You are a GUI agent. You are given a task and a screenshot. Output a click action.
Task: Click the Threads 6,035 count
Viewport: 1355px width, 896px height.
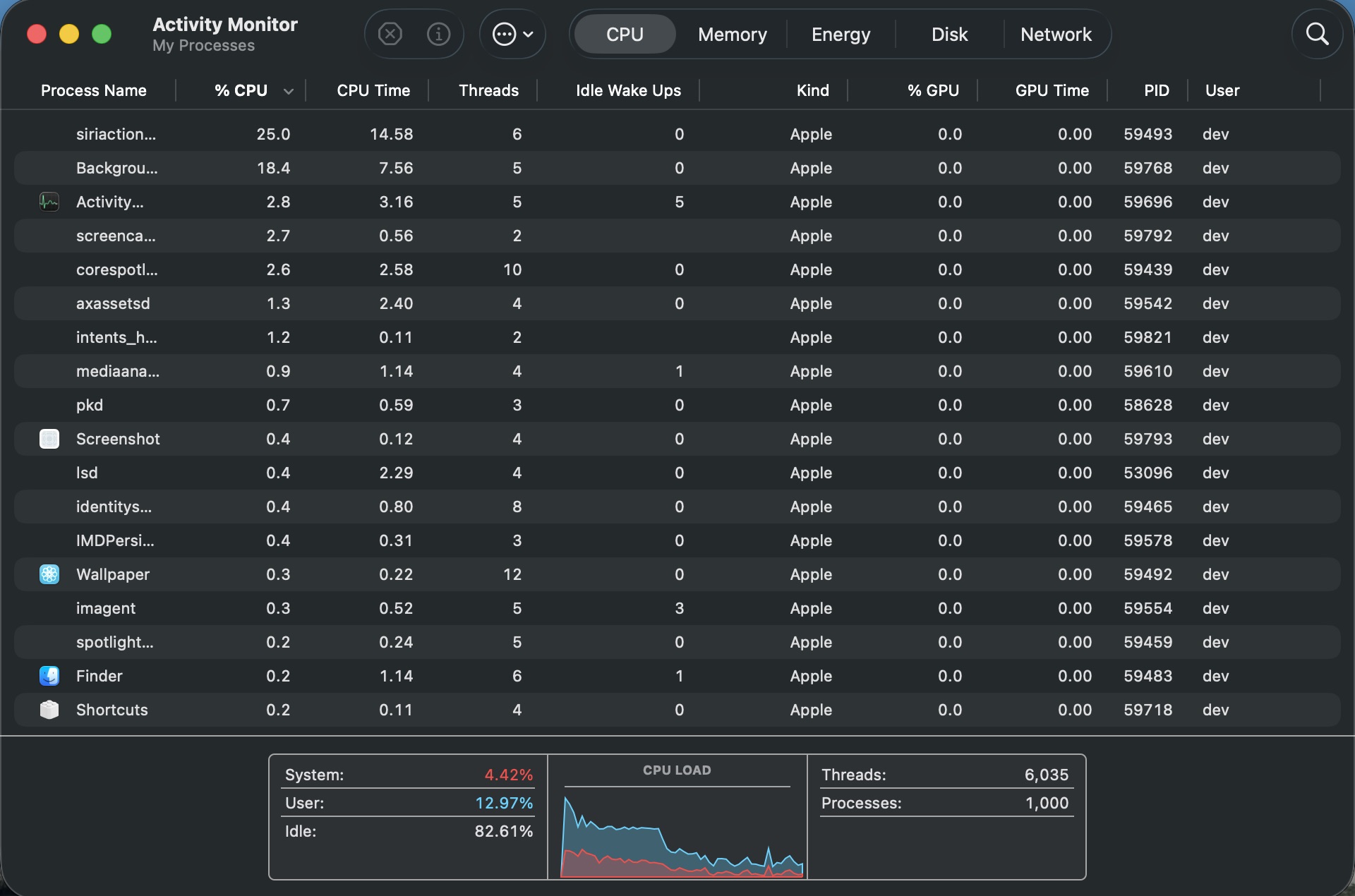point(1047,775)
